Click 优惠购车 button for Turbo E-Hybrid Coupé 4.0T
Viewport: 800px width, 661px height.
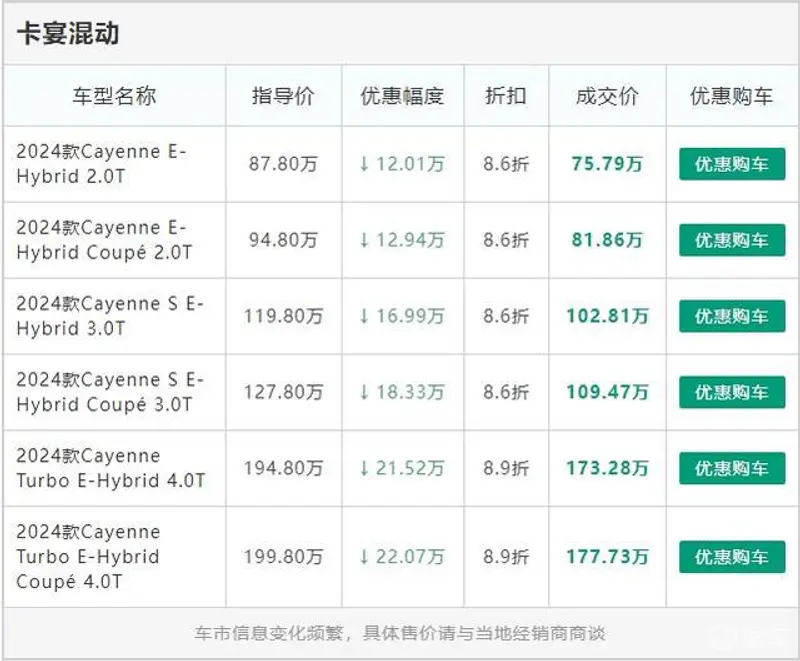pos(732,556)
